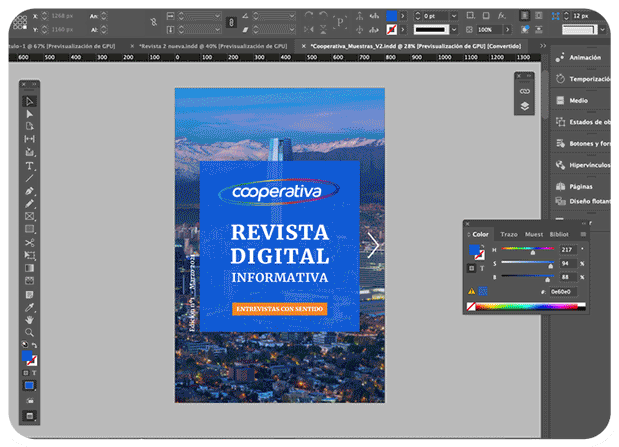Select the Gap tool
This screenshot has height=447, width=619.
click(x=29, y=139)
